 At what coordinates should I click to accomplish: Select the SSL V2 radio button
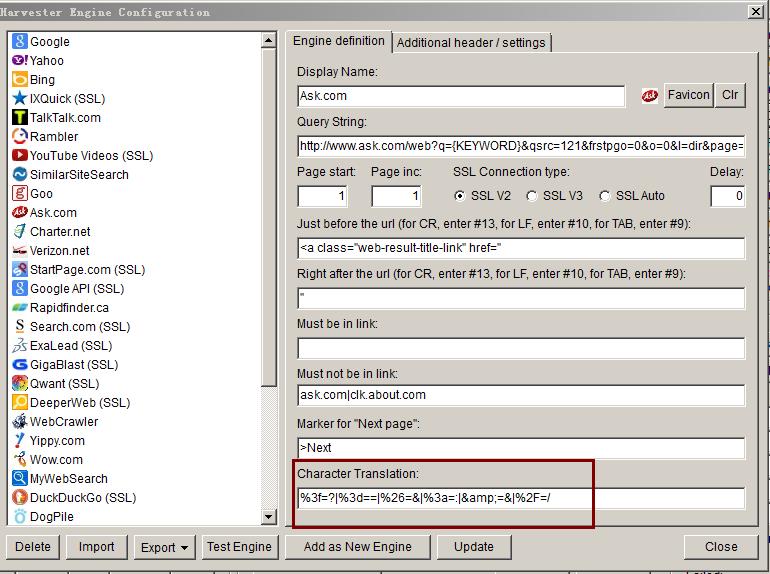(x=460, y=196)
